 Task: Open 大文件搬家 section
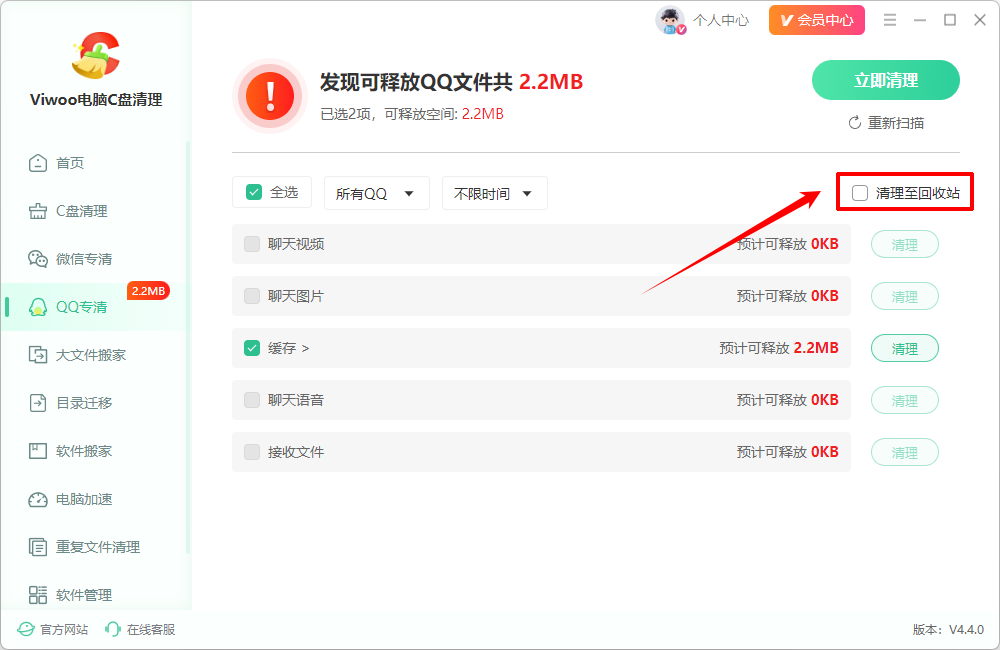pyautogui.click(x=91, y=355)
